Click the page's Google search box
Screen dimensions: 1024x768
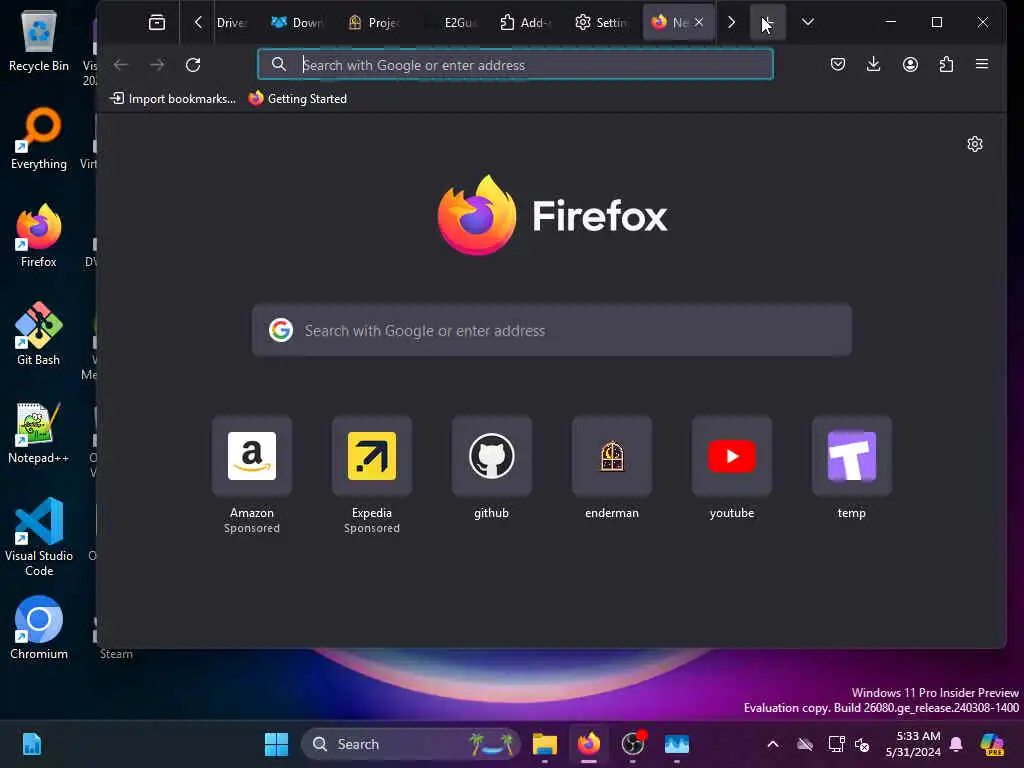pos(552,330)
